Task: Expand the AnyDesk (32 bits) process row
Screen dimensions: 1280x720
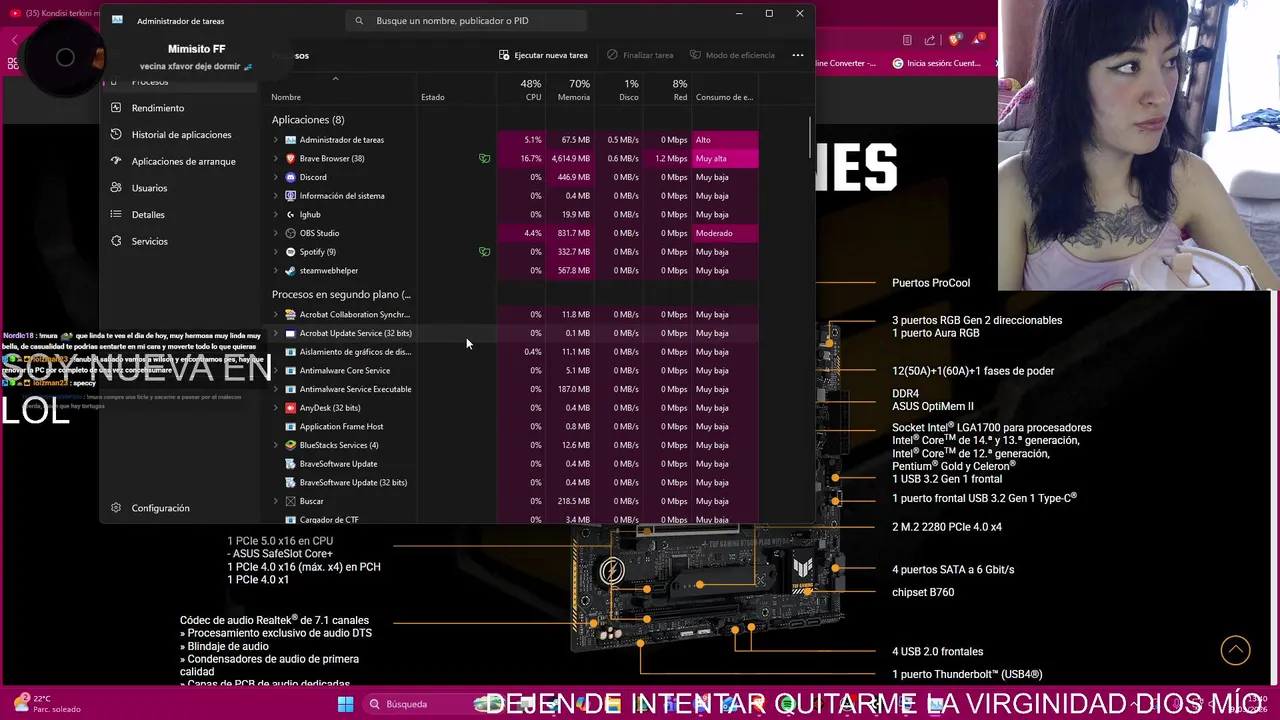Action: [x=276, y=408]
